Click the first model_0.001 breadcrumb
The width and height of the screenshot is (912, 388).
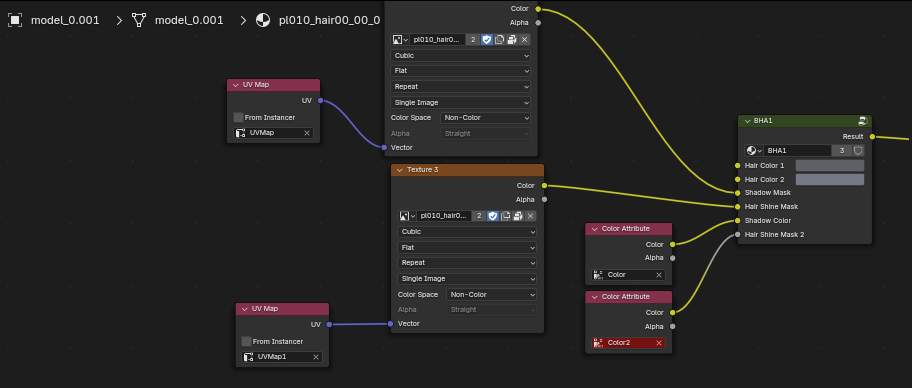coord(65,20)
